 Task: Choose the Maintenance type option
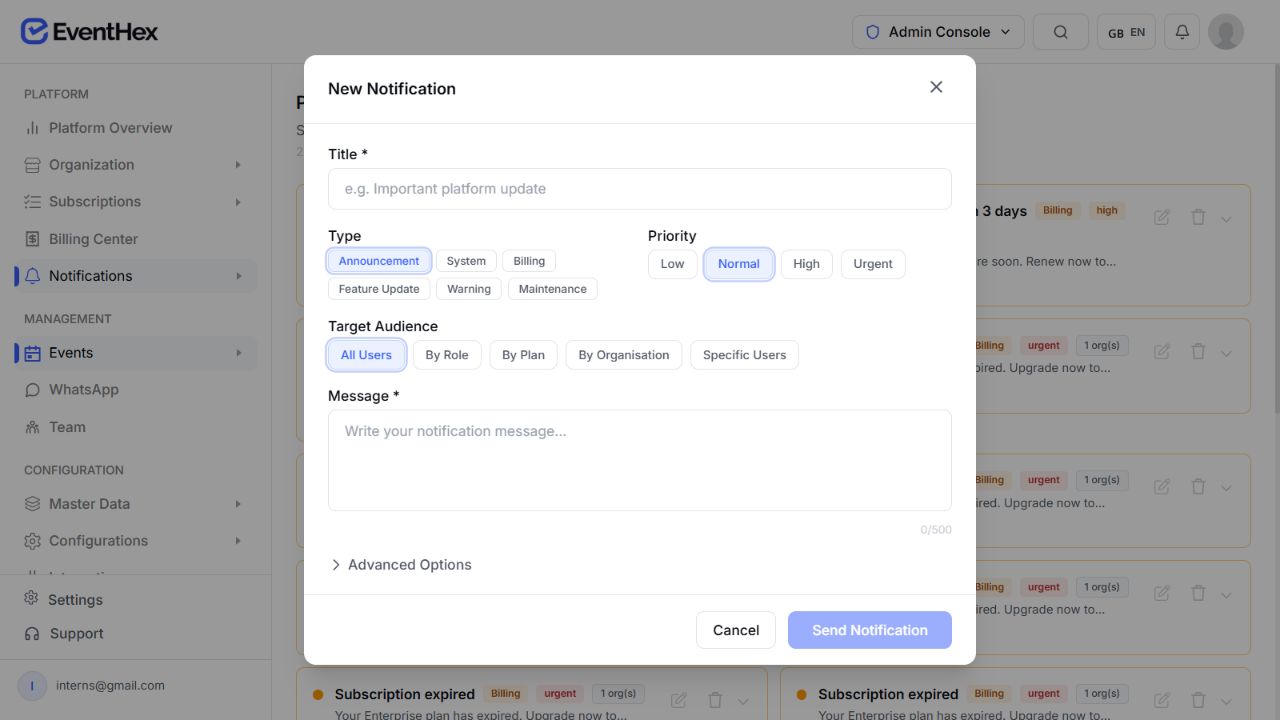click(553, 289)
